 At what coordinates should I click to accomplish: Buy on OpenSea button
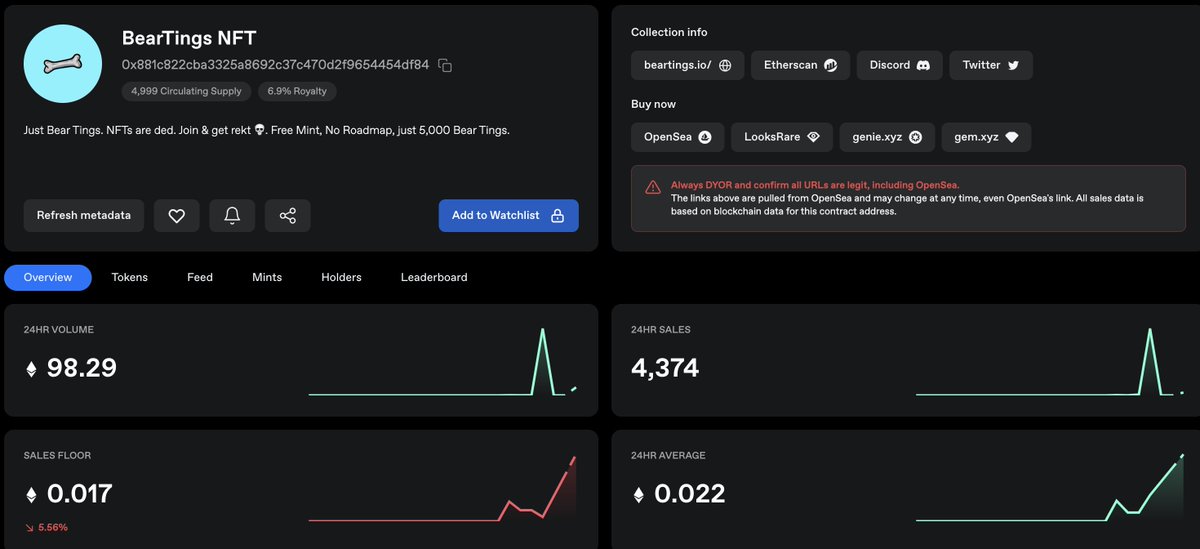(677, 137)
